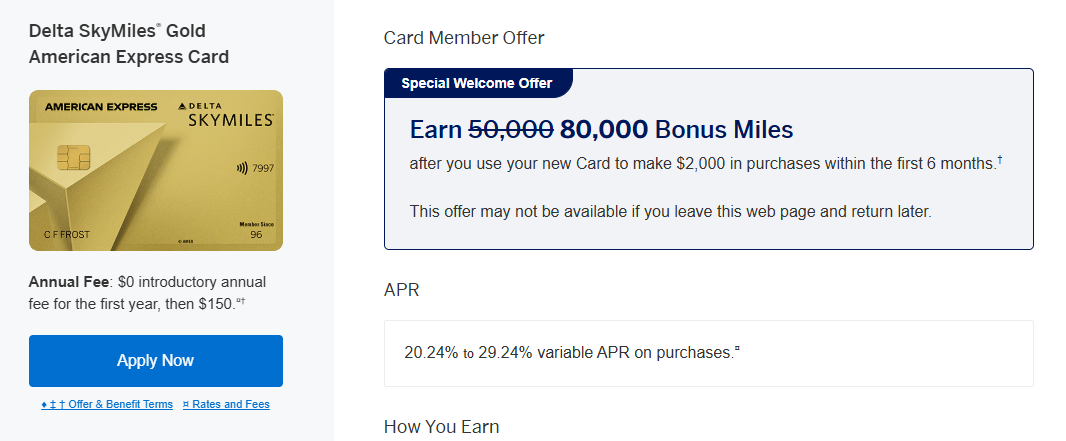Viewport: 1066px width, 441px height.
Task: Click the footnote symbol after 'APR on purchases'
Action: pyautogui.click(x=738, y=349)
